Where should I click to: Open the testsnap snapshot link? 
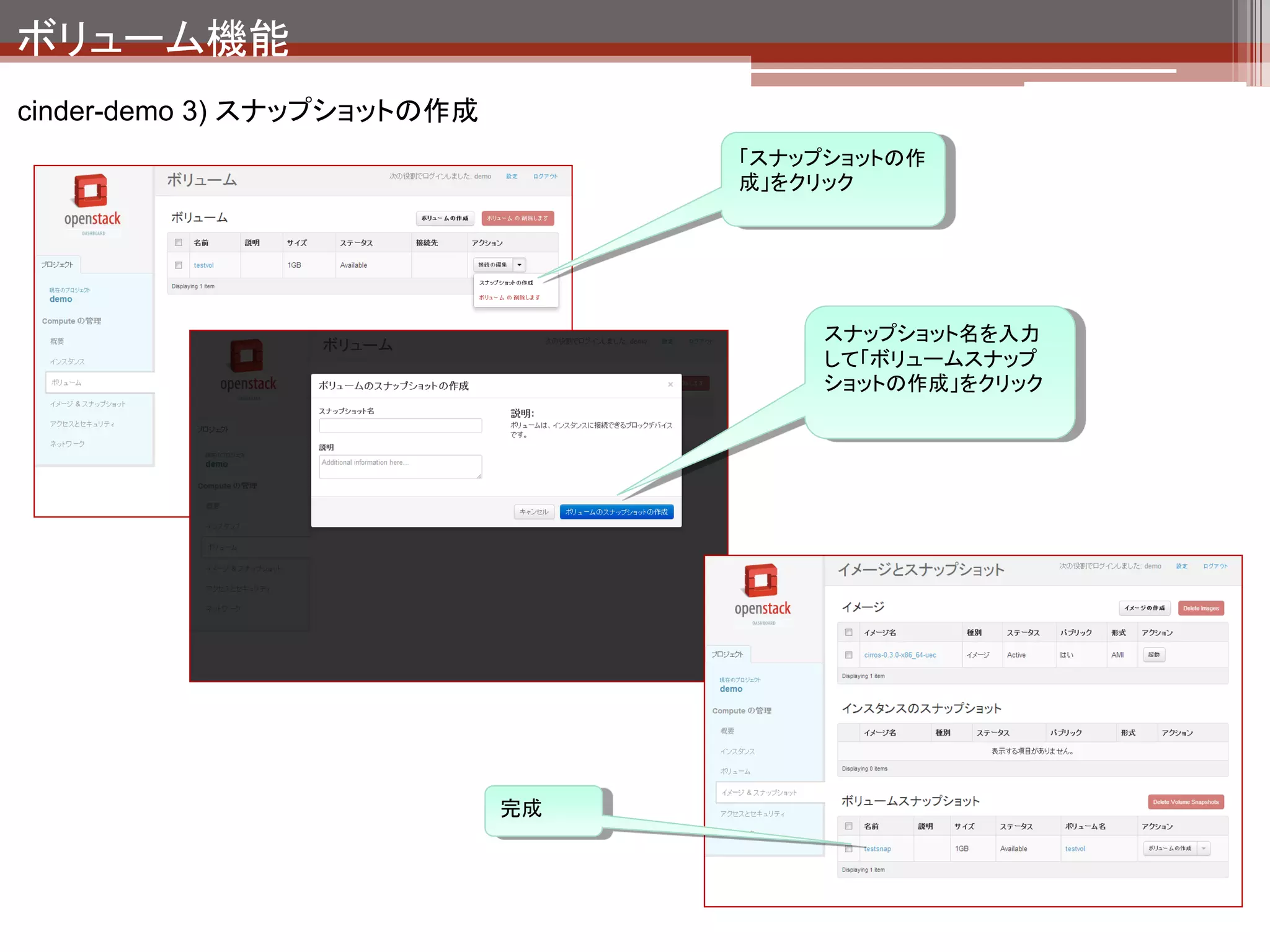tap(877, 849)
